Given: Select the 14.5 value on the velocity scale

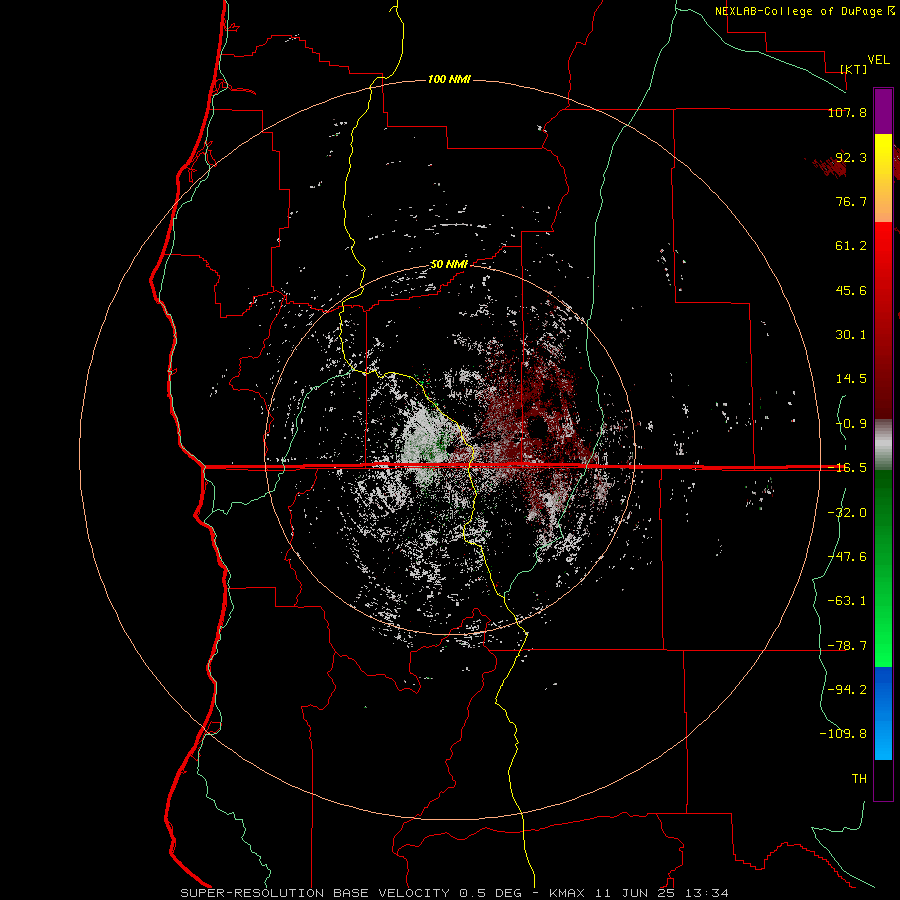Looking at the screenshot, I should click(x=851, y=379).
